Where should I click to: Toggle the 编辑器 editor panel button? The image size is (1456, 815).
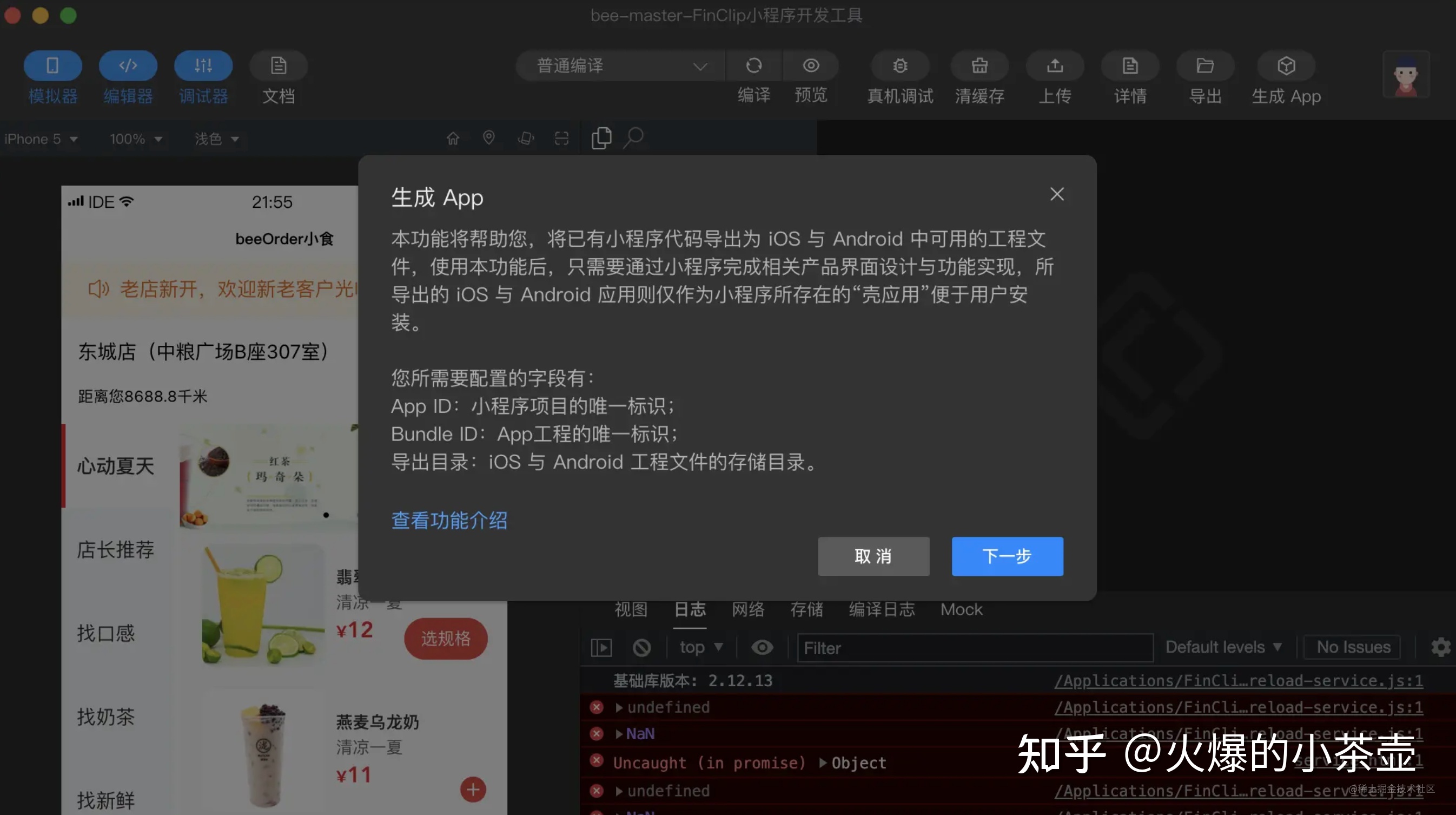pos(128,66)
